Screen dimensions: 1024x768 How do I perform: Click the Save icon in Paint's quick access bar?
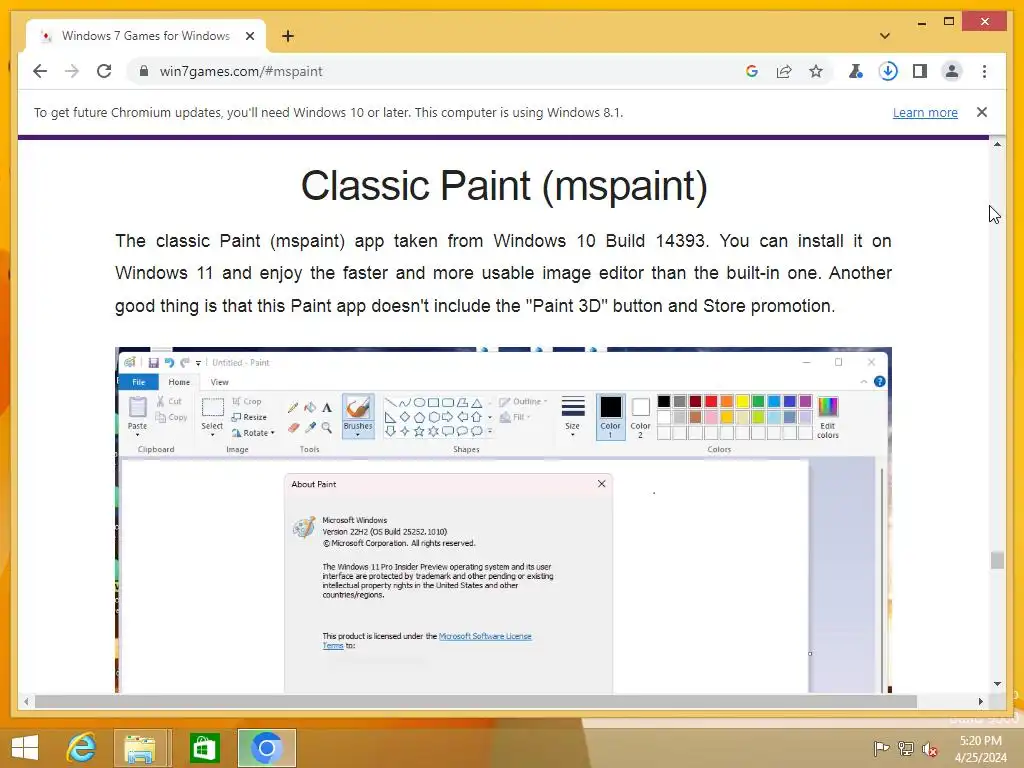click(153, 362)
